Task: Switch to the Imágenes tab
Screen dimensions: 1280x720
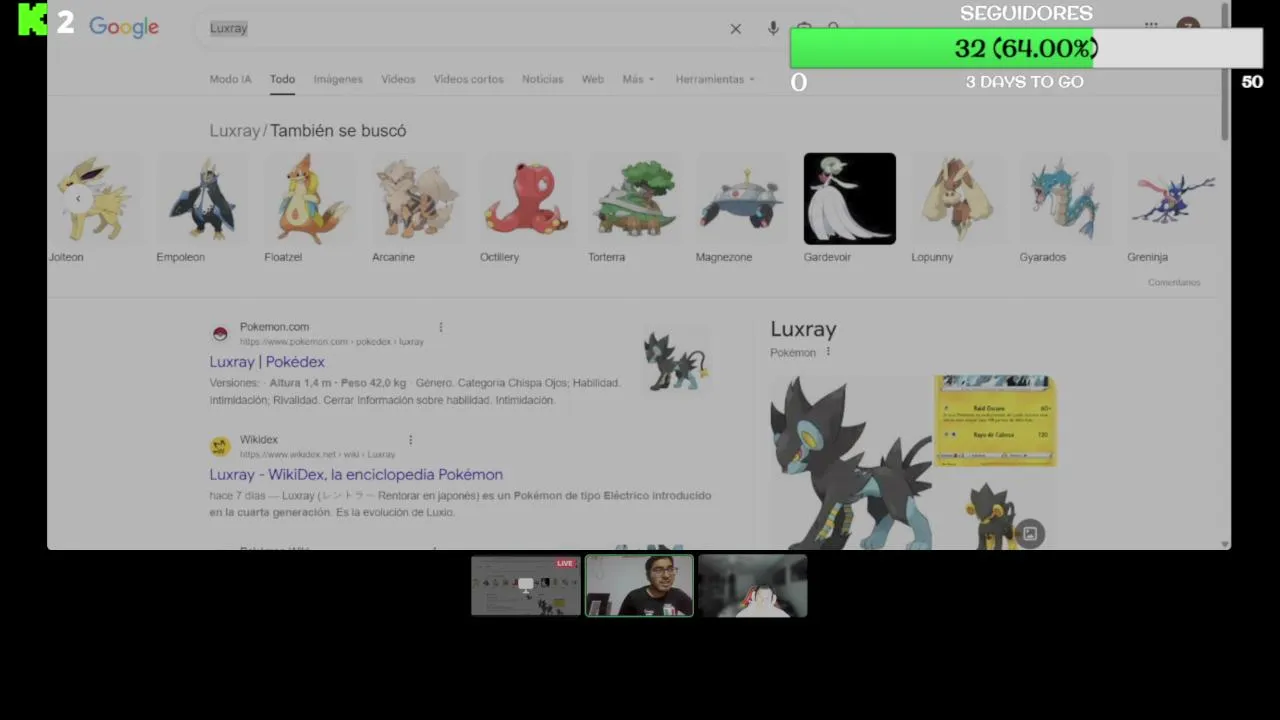Action: coord(338,79)
